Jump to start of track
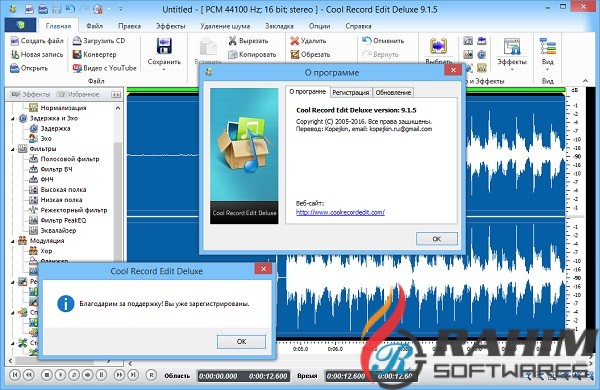600x390 pixels. pos(15,375)
